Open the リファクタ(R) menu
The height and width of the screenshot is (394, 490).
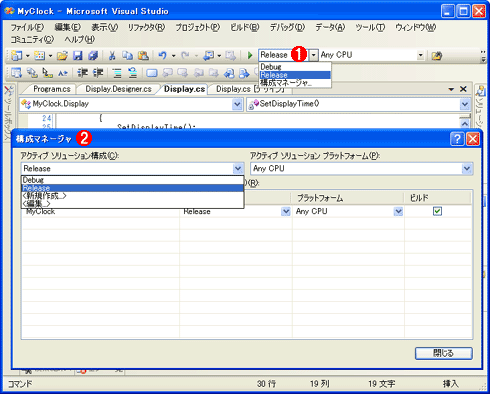point(146,27)
